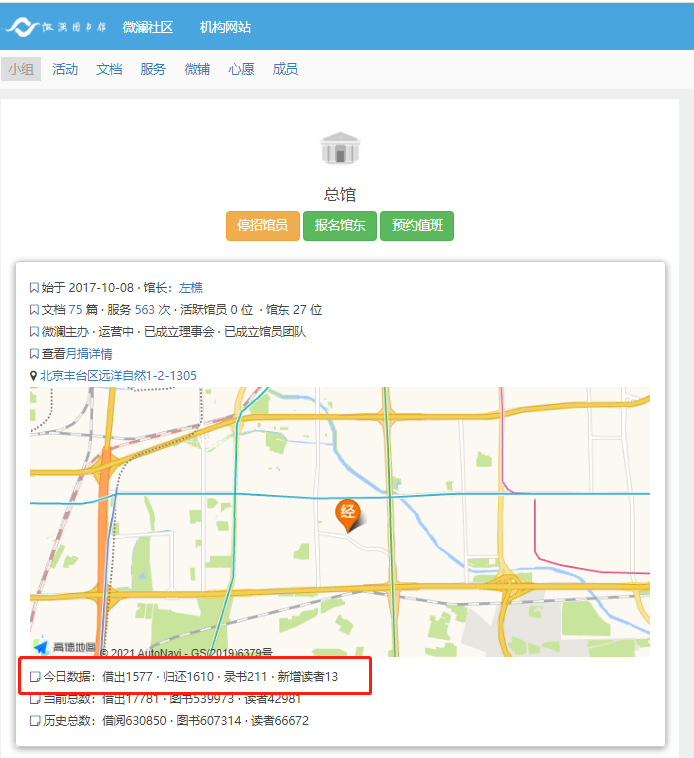Screen dimensions: 694x758
Task: Click the library building icon
Action: coord(340,148)
